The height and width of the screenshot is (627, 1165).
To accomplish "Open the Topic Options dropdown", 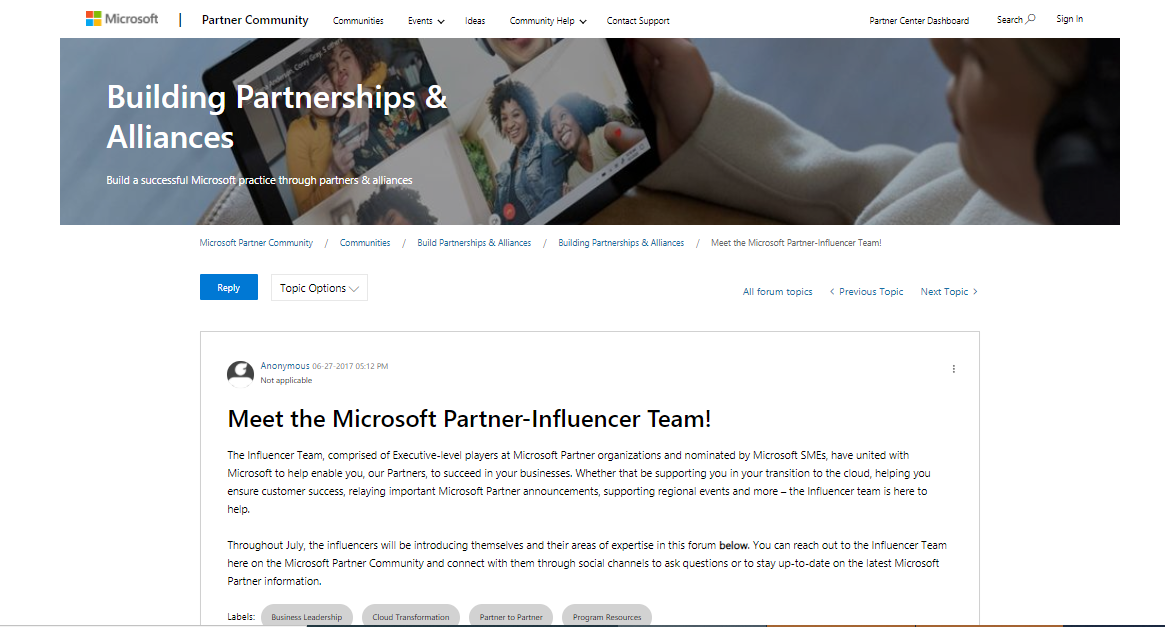I will tap(319, 288).
